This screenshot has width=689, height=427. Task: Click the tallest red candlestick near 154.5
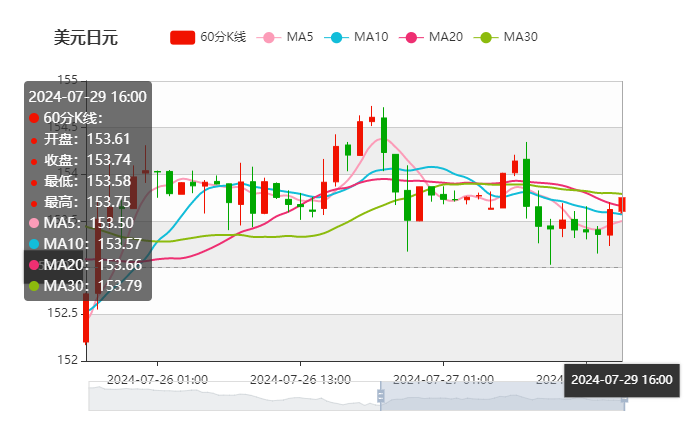coord(360,138)
